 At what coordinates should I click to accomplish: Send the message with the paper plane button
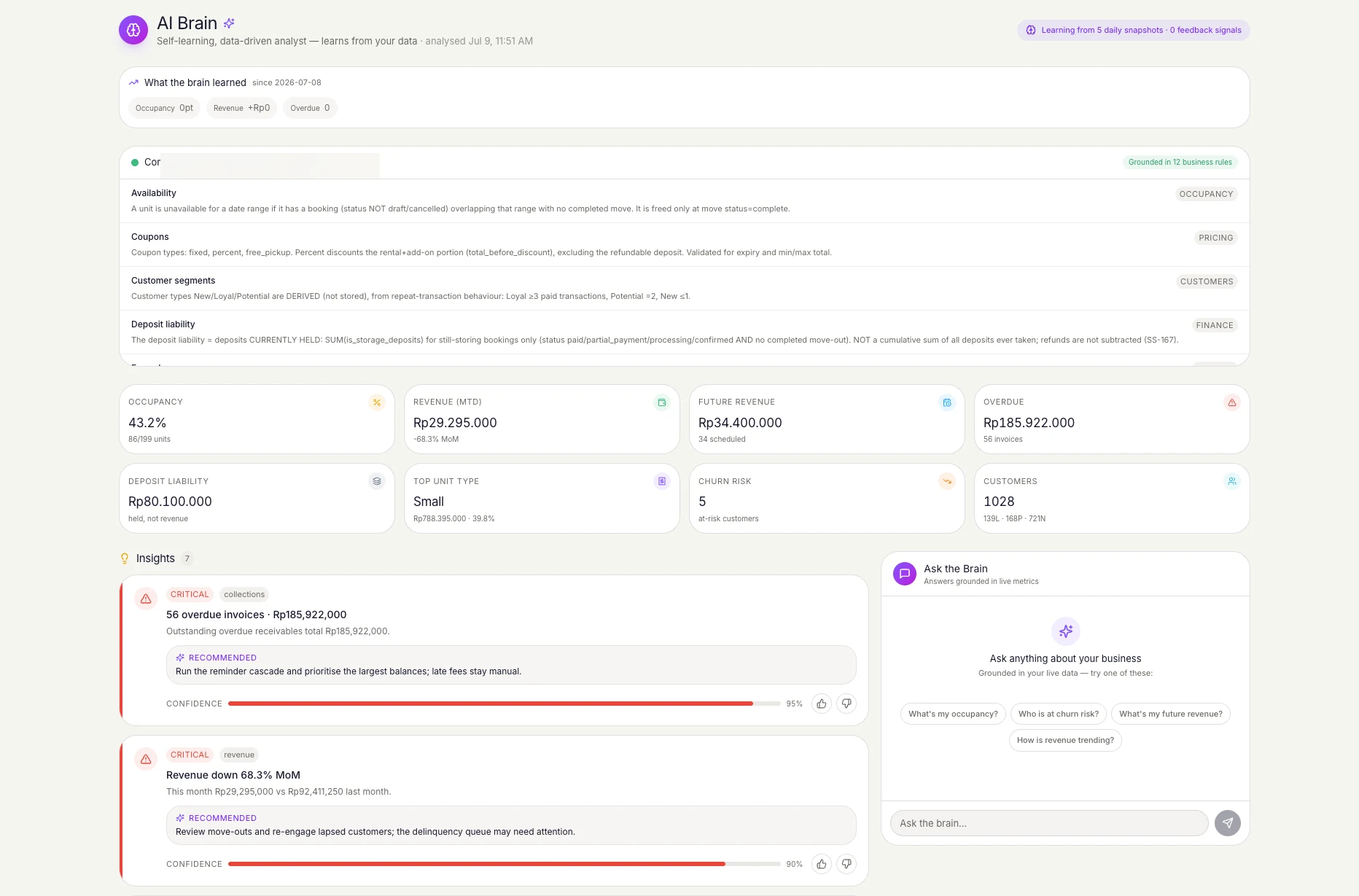(1228, 823)
